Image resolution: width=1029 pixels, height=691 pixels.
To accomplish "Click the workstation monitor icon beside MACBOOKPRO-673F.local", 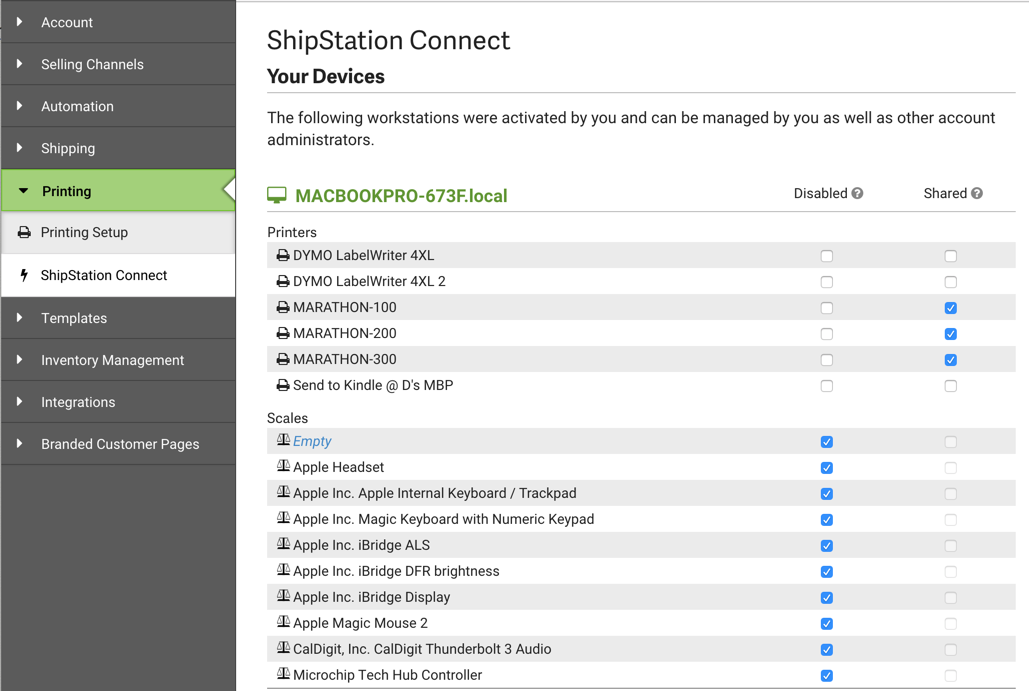I will tap(276, 194).
